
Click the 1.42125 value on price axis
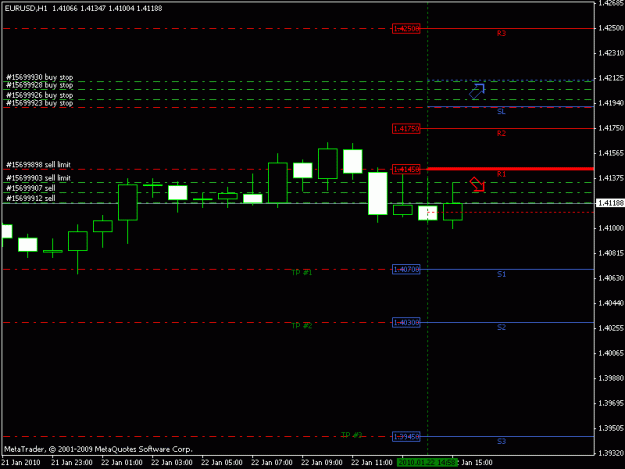point(611,78)
